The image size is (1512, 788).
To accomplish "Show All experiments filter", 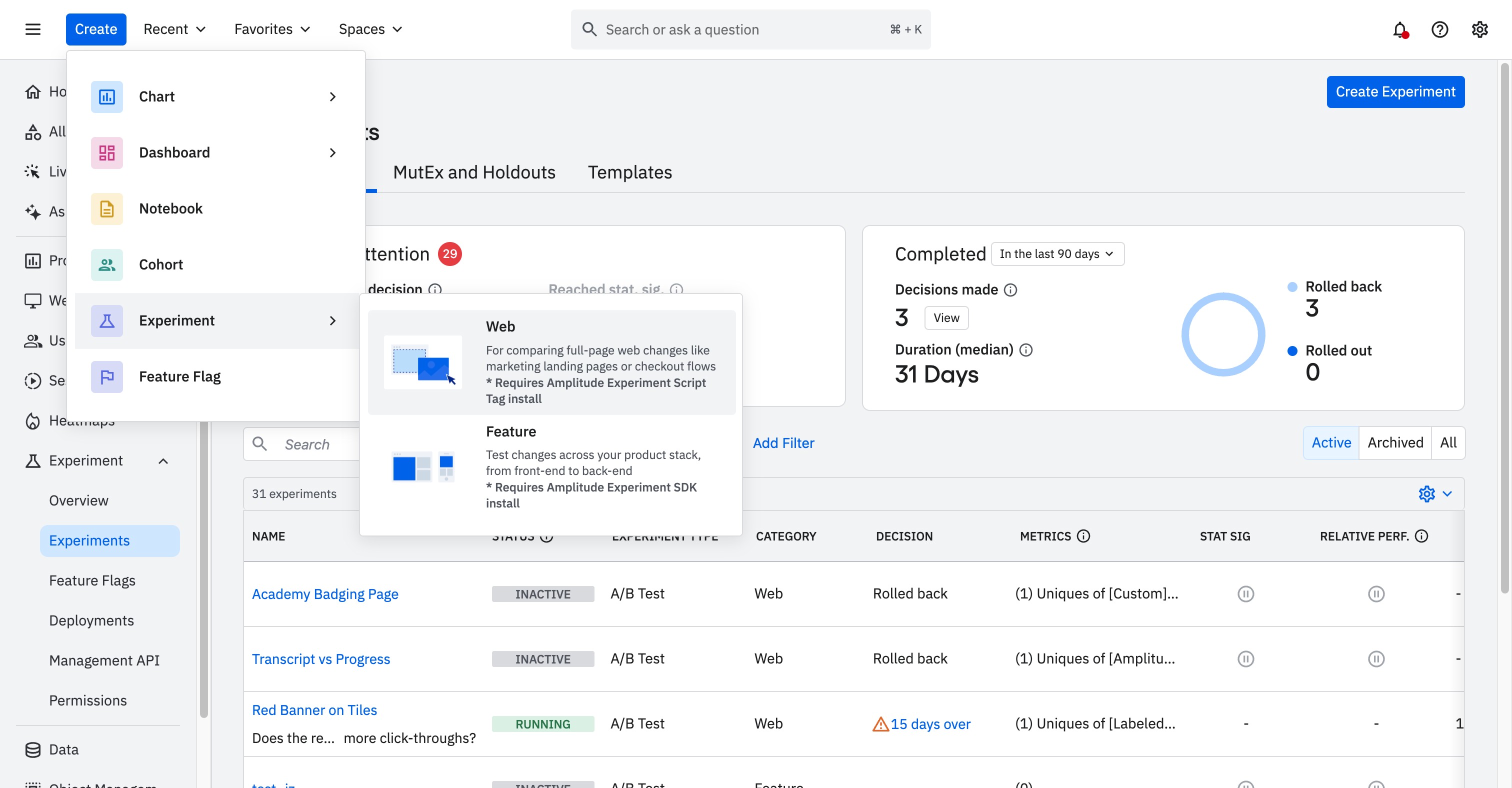I will click(x=1447, y=442).
